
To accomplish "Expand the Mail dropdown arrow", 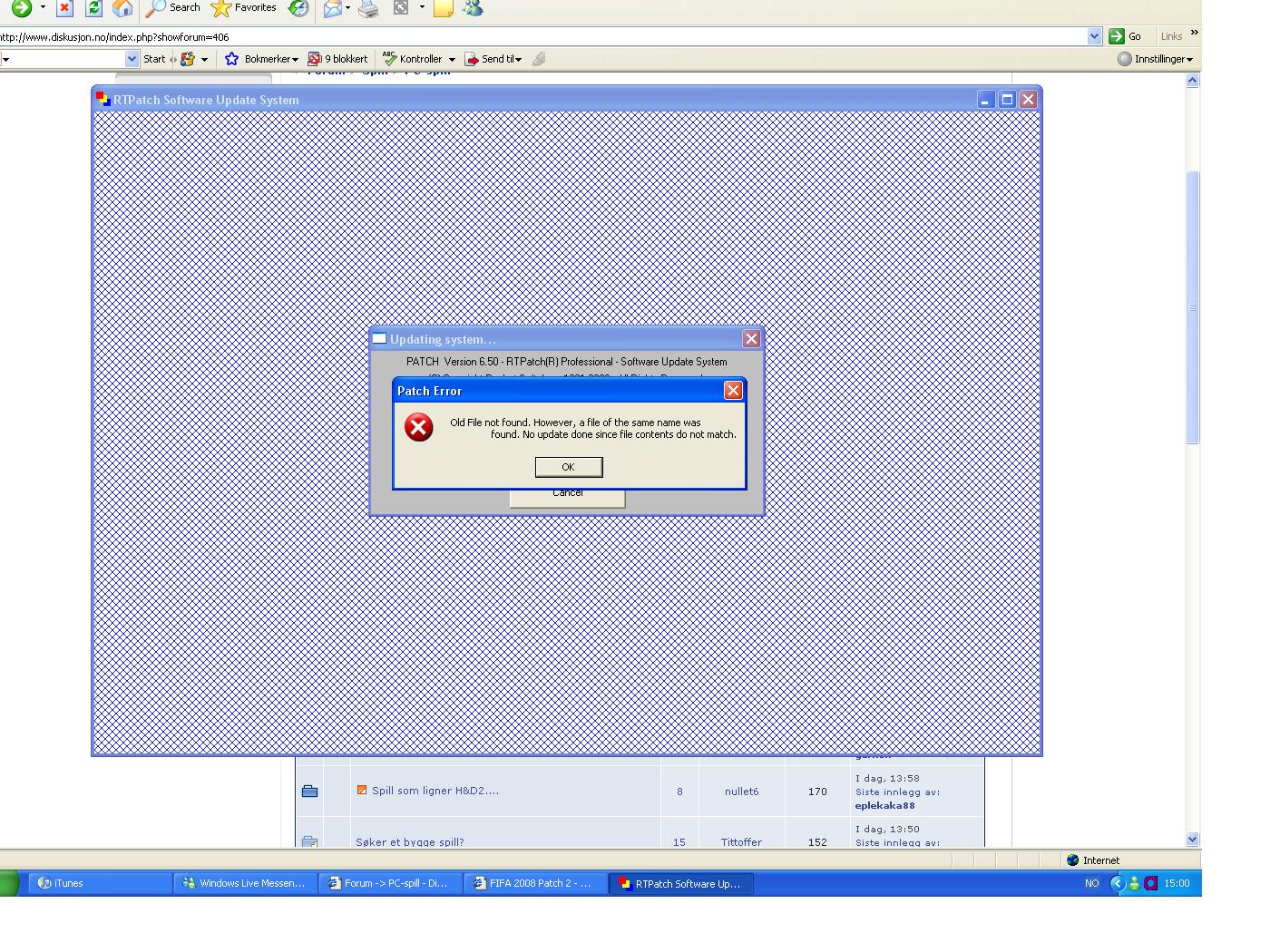I will click(x=347, y=7).
